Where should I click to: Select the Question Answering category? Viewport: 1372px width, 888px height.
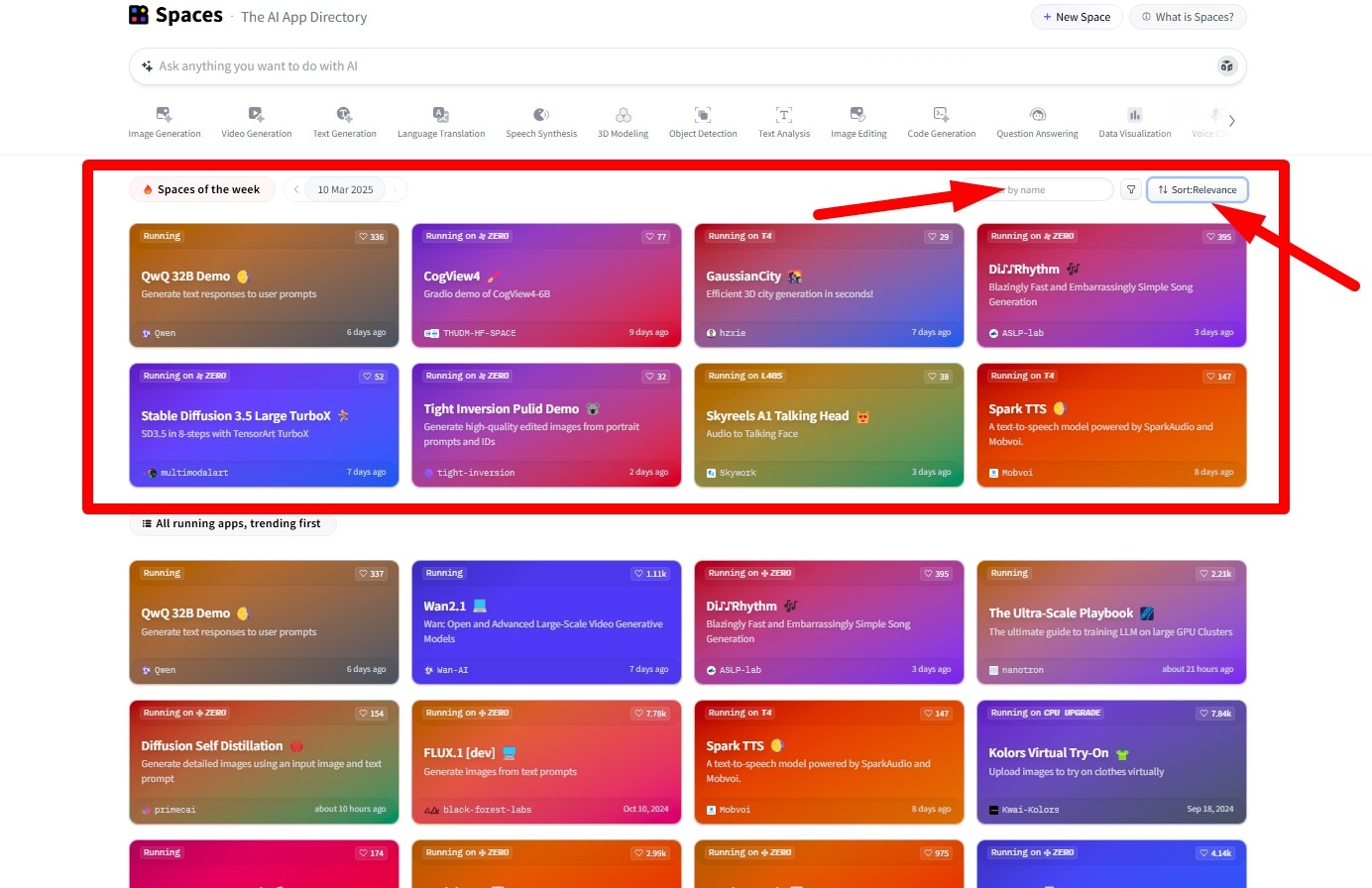pos(1037,122)
